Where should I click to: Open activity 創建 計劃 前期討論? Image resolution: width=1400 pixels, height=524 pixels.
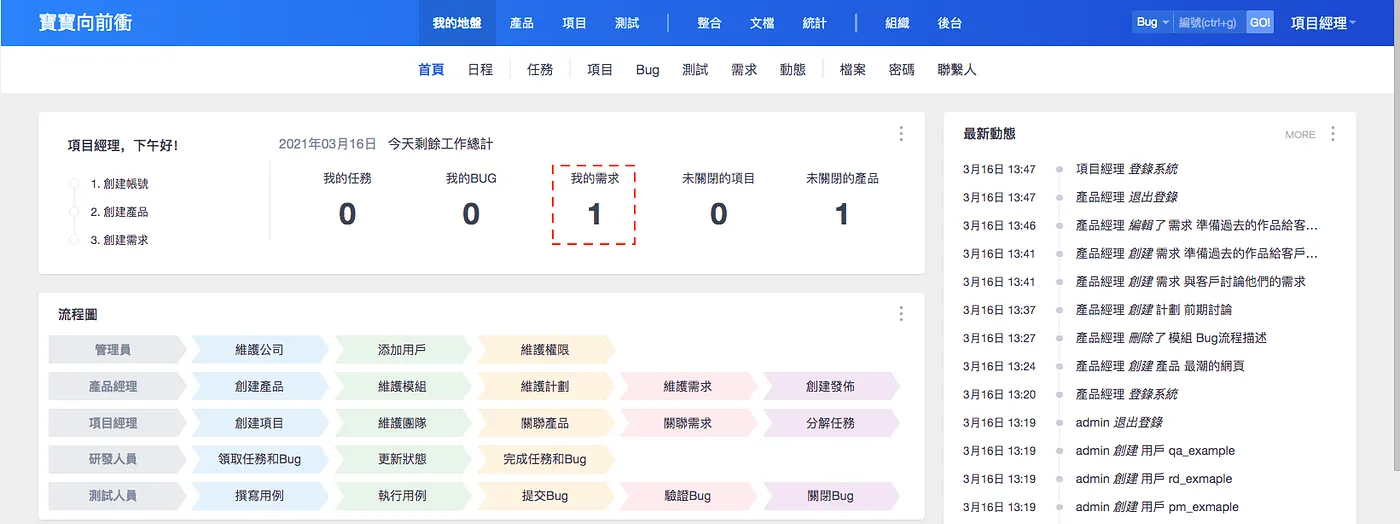click(1154, 310)
